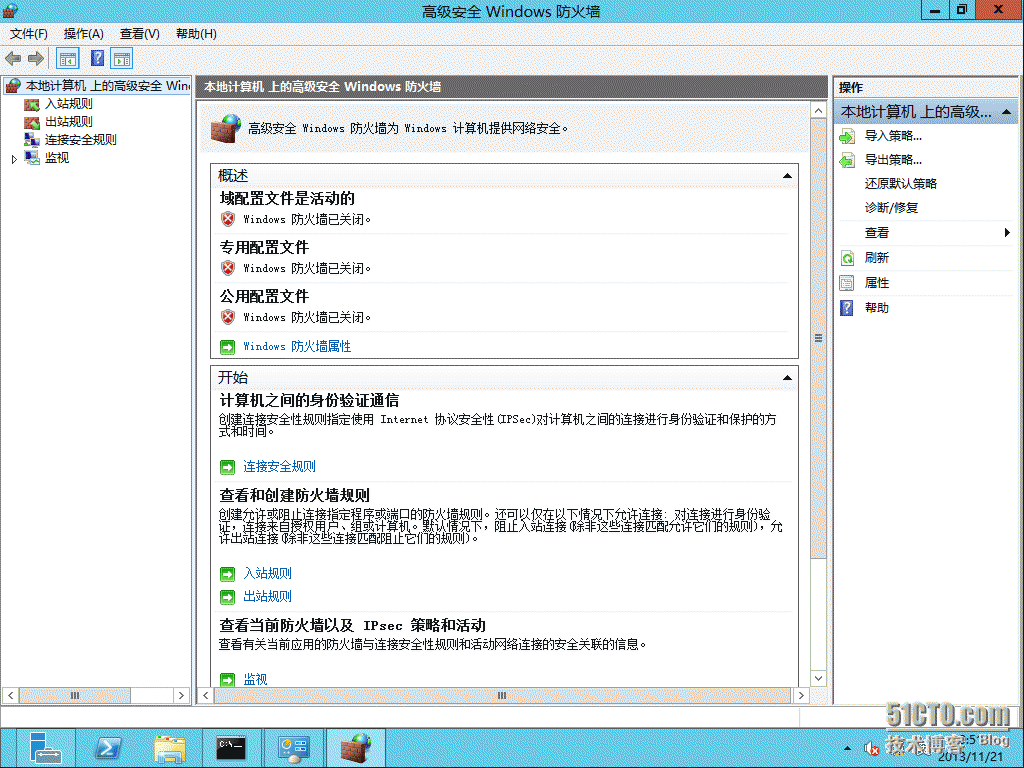Open the 入站规则 link in 开始
This screenshot has height=768, width=1024.
pos(267,573)
